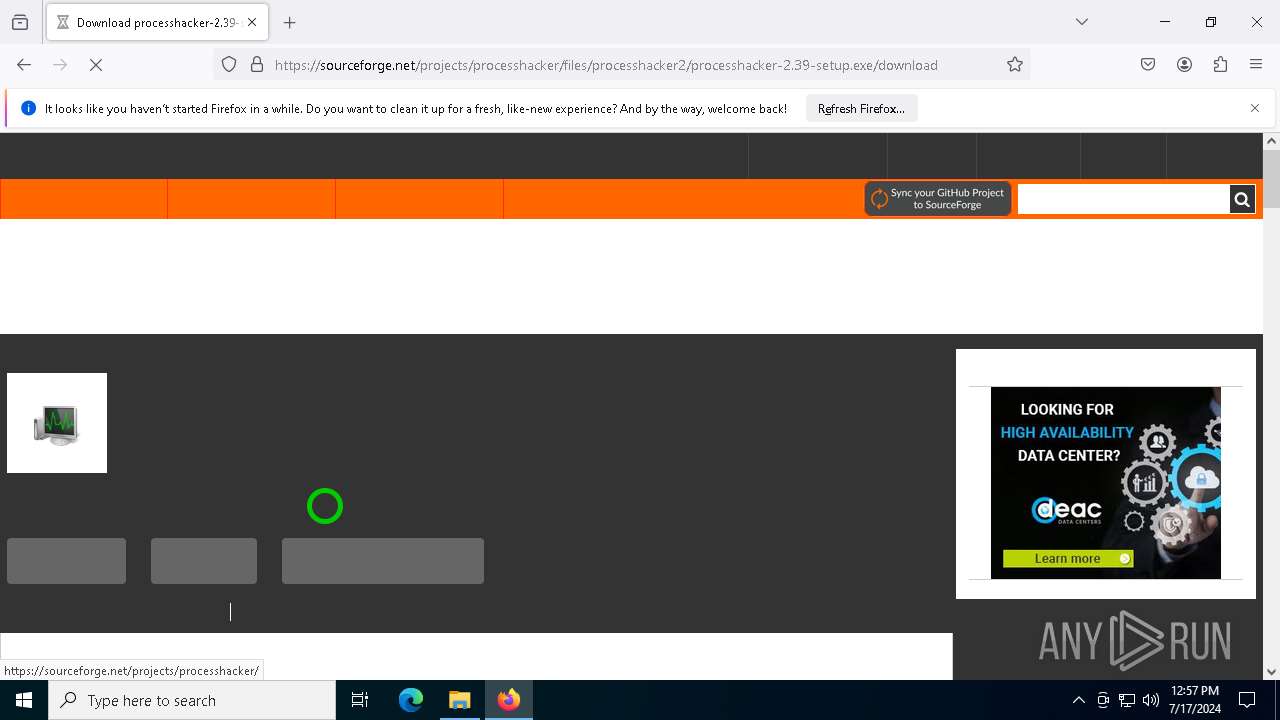Open the notification action center icon
1280x720 pixels.
click(1247, 700)
